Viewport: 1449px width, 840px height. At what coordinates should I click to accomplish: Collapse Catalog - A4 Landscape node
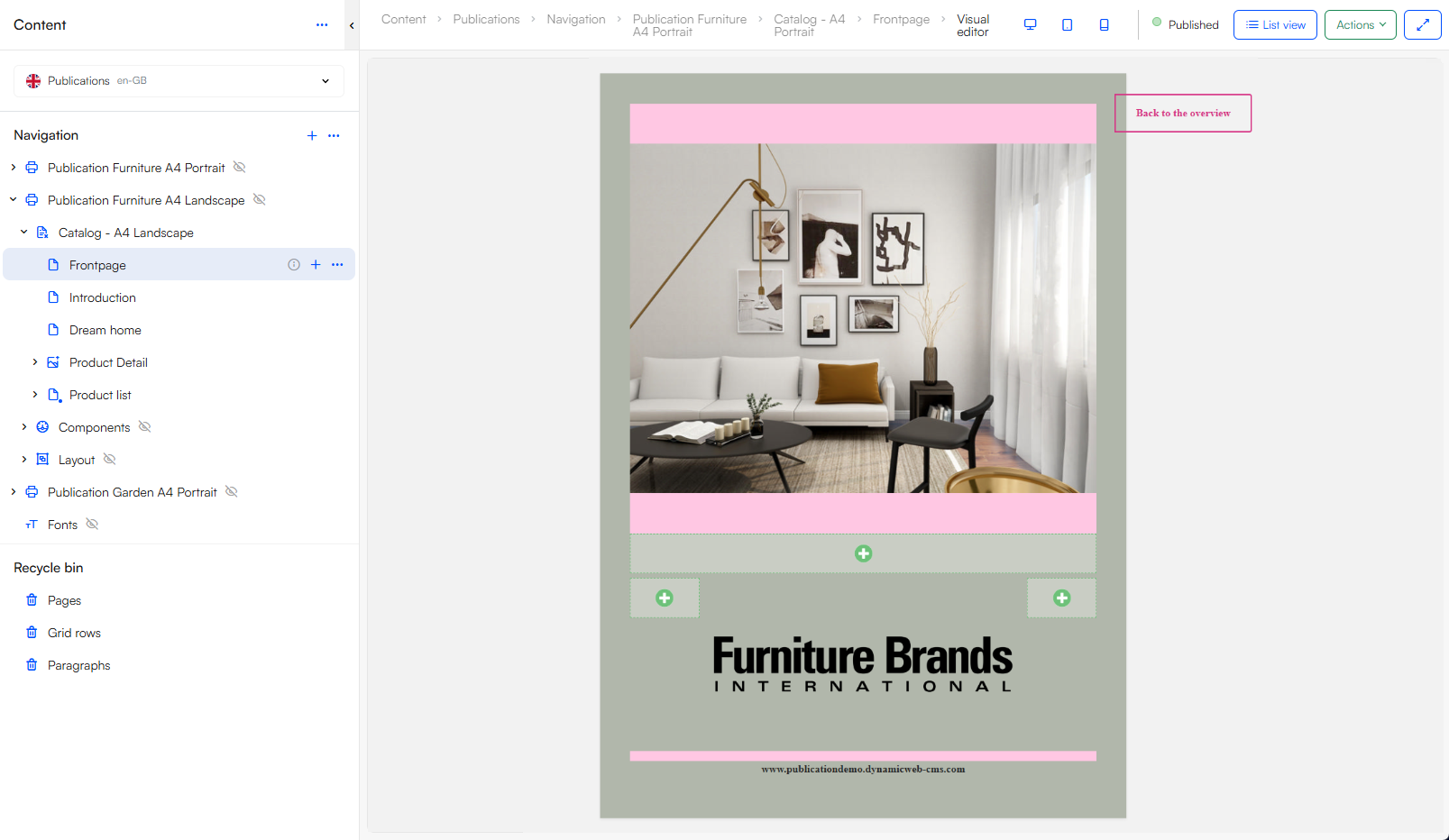point(24,233)
